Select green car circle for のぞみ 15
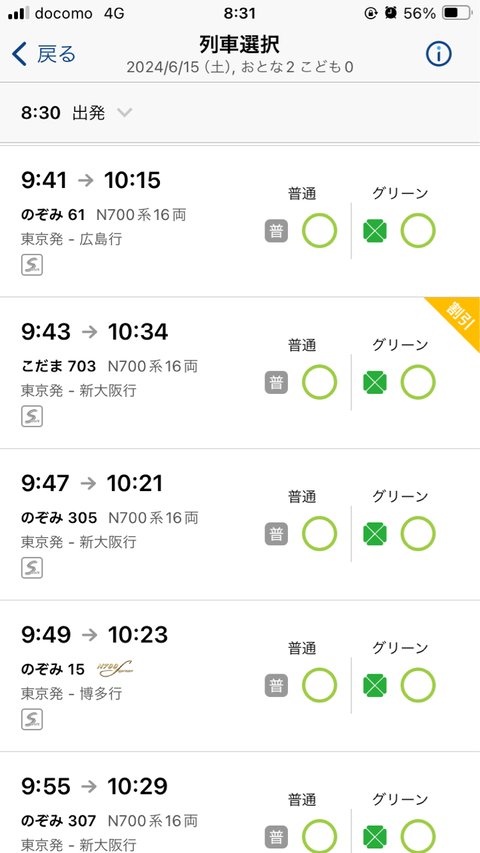Viewport: 480px width, 853px height. (418, 685)
